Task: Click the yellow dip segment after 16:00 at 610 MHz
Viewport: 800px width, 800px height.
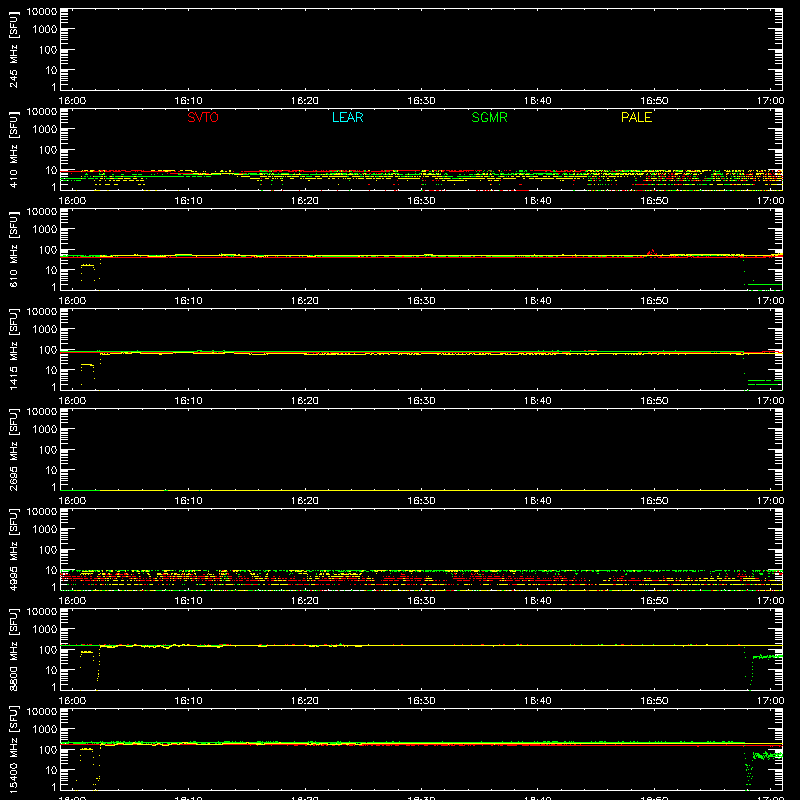Action: (87, 265)
